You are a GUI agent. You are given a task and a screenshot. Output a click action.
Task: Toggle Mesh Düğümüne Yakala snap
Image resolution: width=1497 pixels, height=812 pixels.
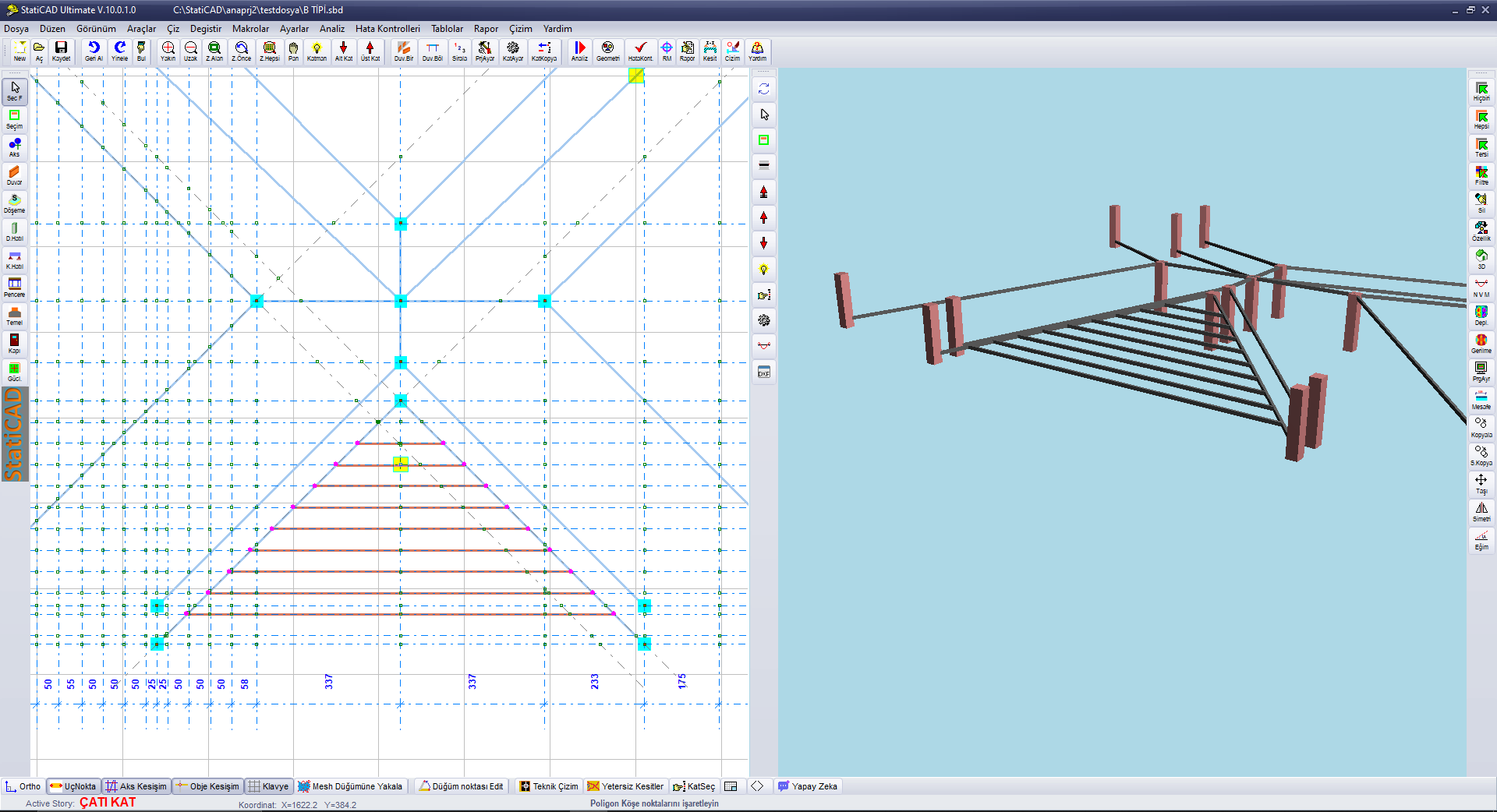click(x=350, y=786)
